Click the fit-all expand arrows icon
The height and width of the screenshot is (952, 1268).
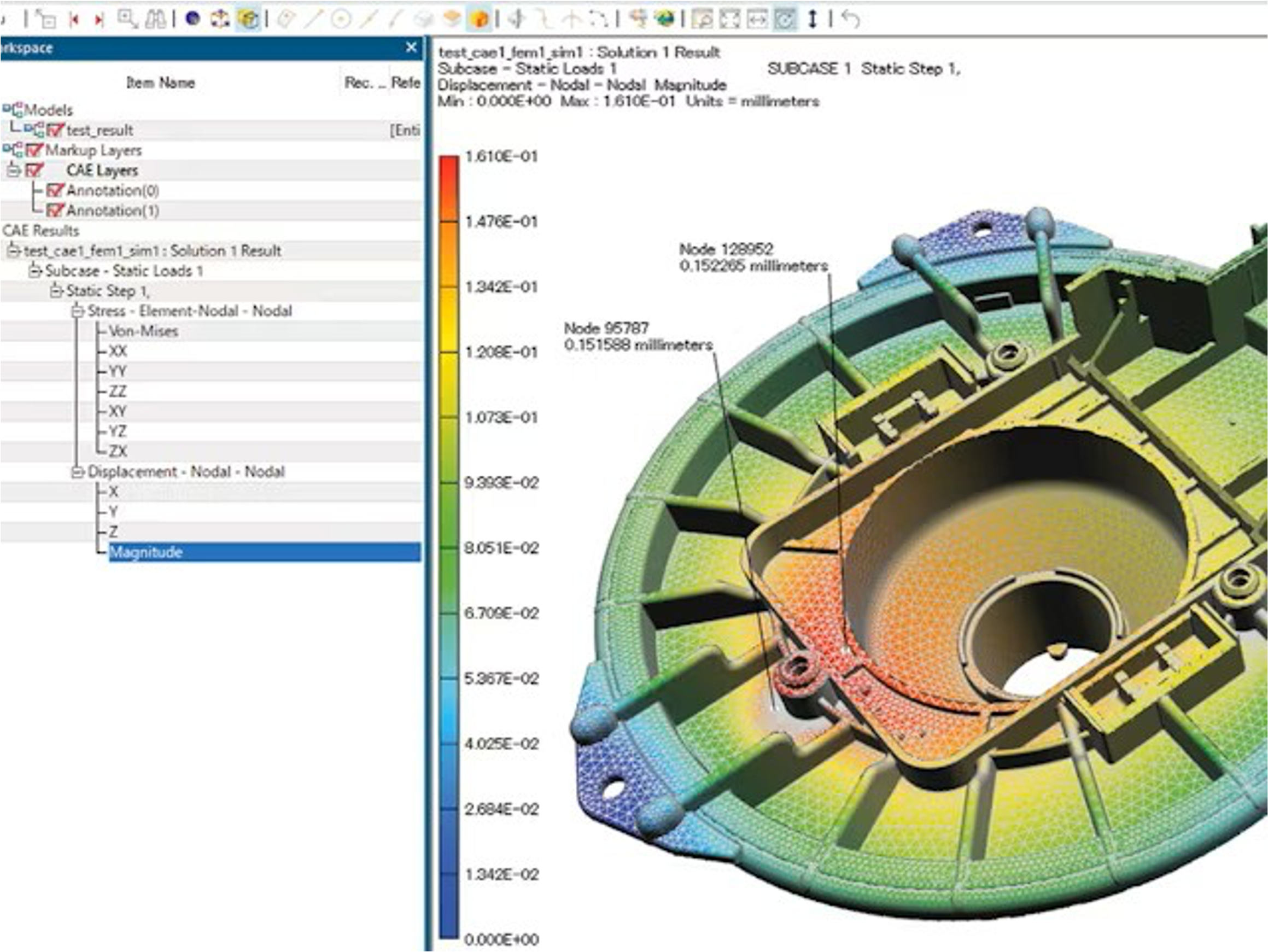(x=730, y=20)
